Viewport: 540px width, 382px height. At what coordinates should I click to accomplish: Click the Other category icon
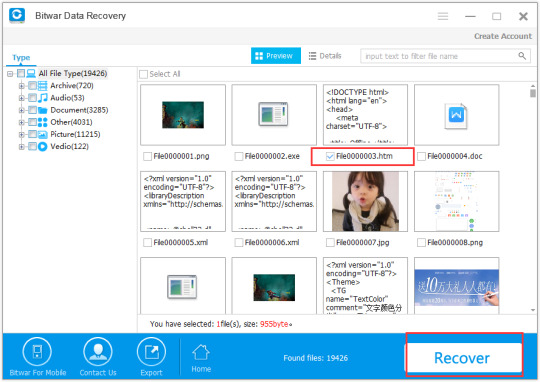coord(42,122)
